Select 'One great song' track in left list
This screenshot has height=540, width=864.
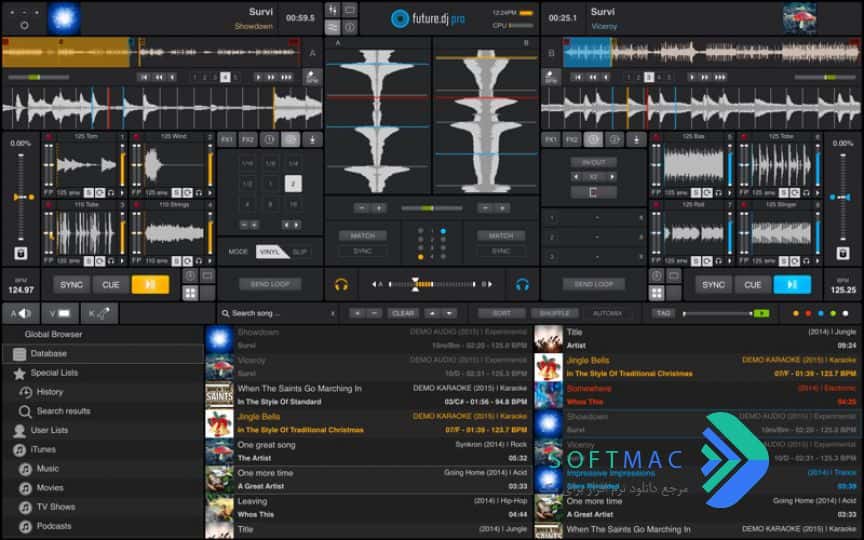pyautogui.click(x=366, y=451)
